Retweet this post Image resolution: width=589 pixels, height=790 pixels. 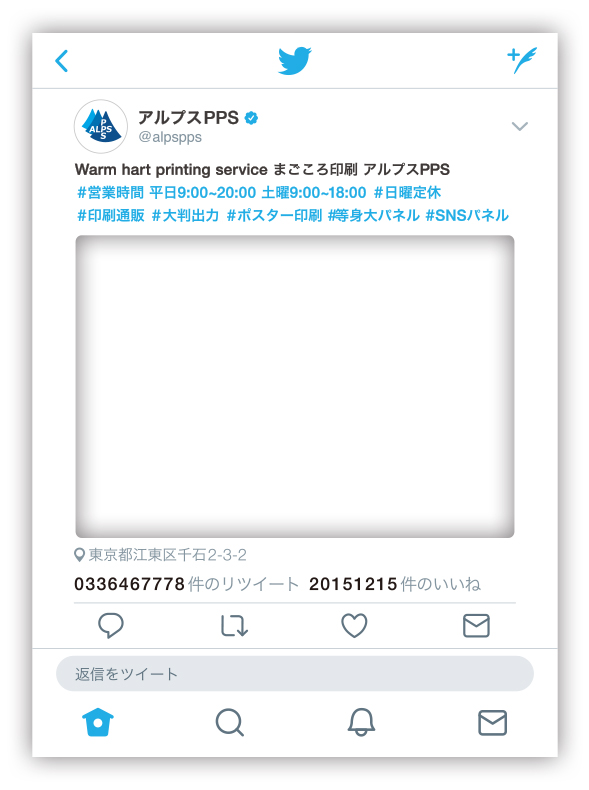coord(234,626)
